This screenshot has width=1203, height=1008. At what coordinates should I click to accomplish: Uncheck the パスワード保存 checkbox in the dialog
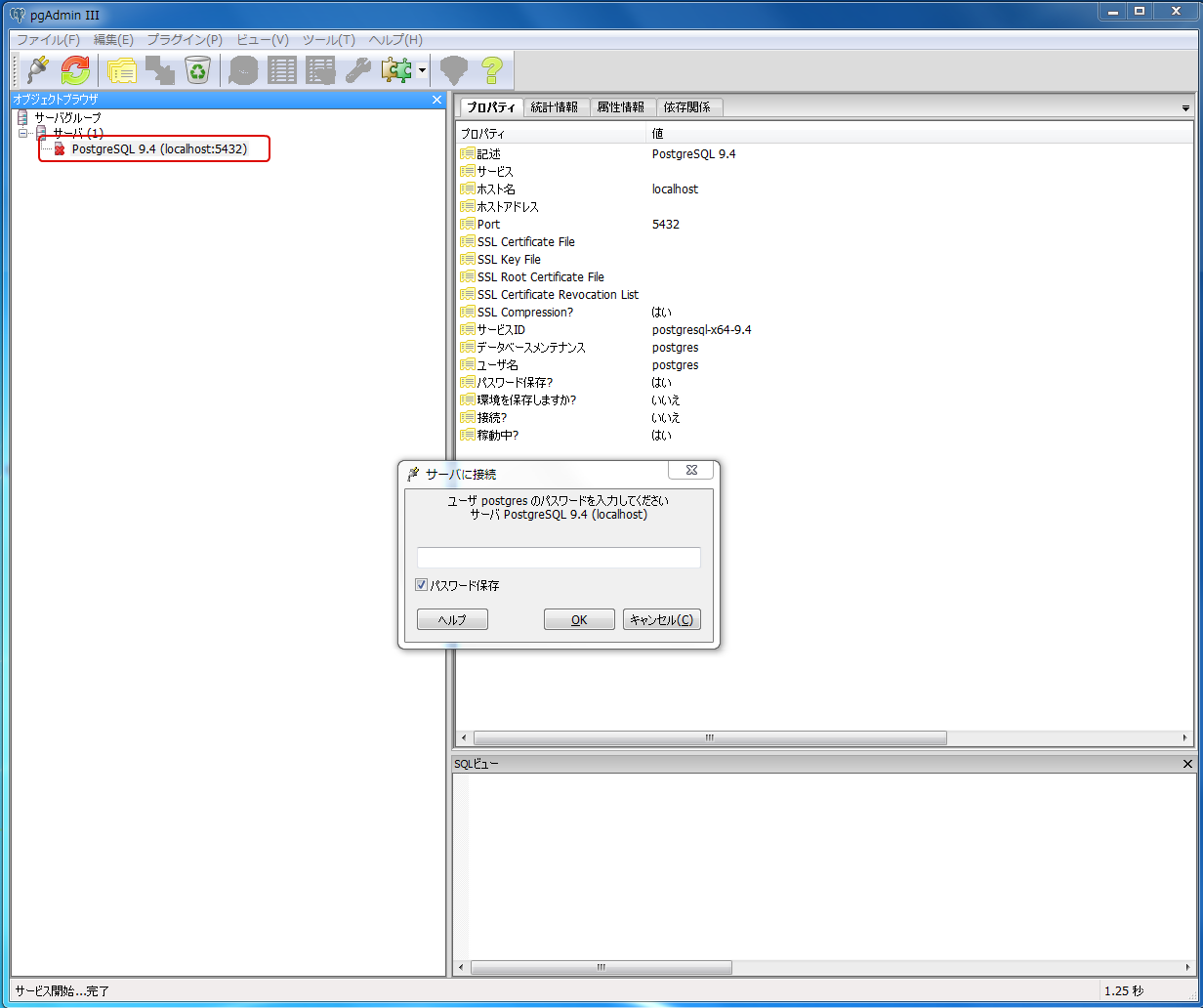[x=422, y=585]
